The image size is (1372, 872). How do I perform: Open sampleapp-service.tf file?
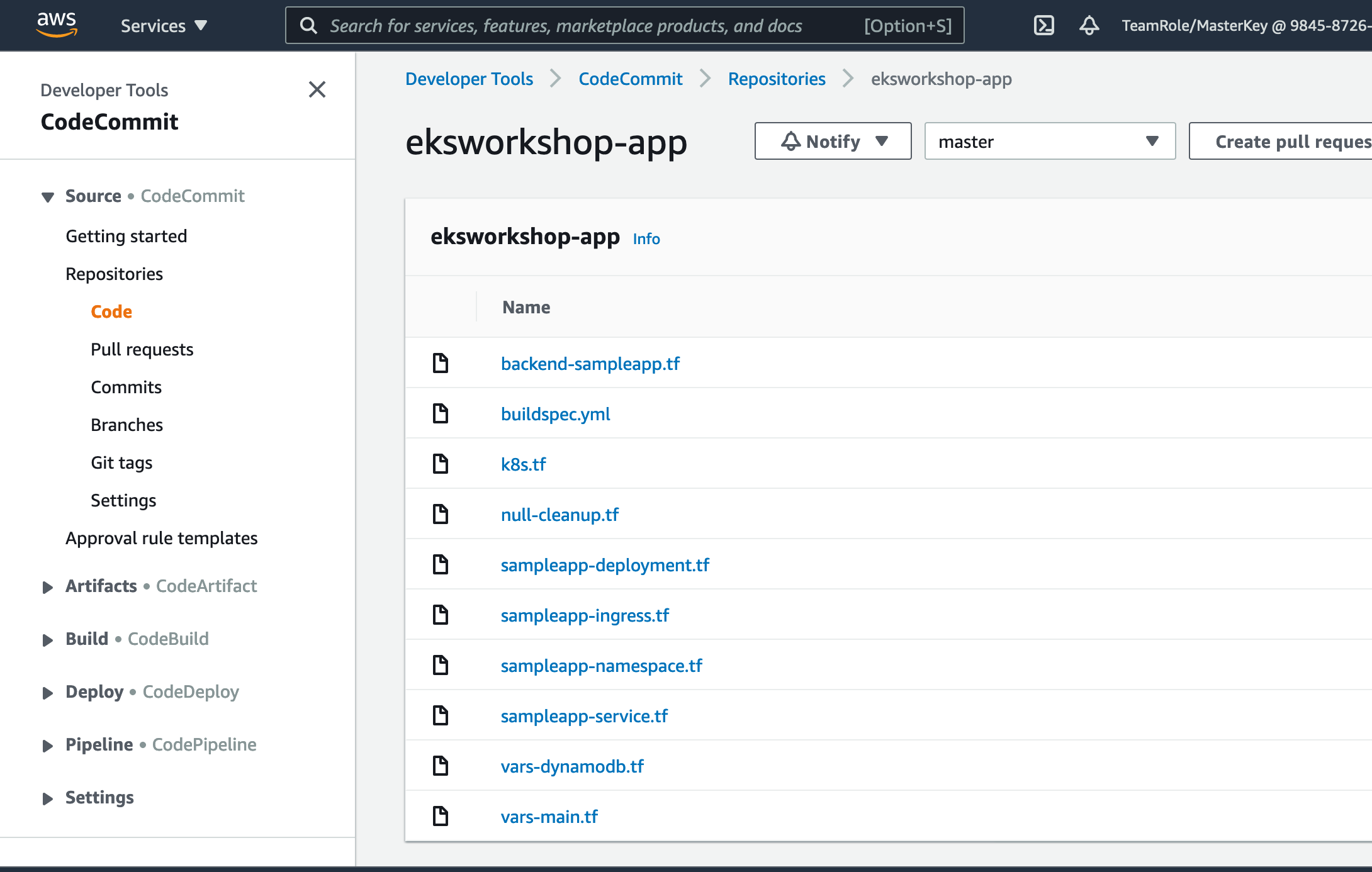(585, 716)
